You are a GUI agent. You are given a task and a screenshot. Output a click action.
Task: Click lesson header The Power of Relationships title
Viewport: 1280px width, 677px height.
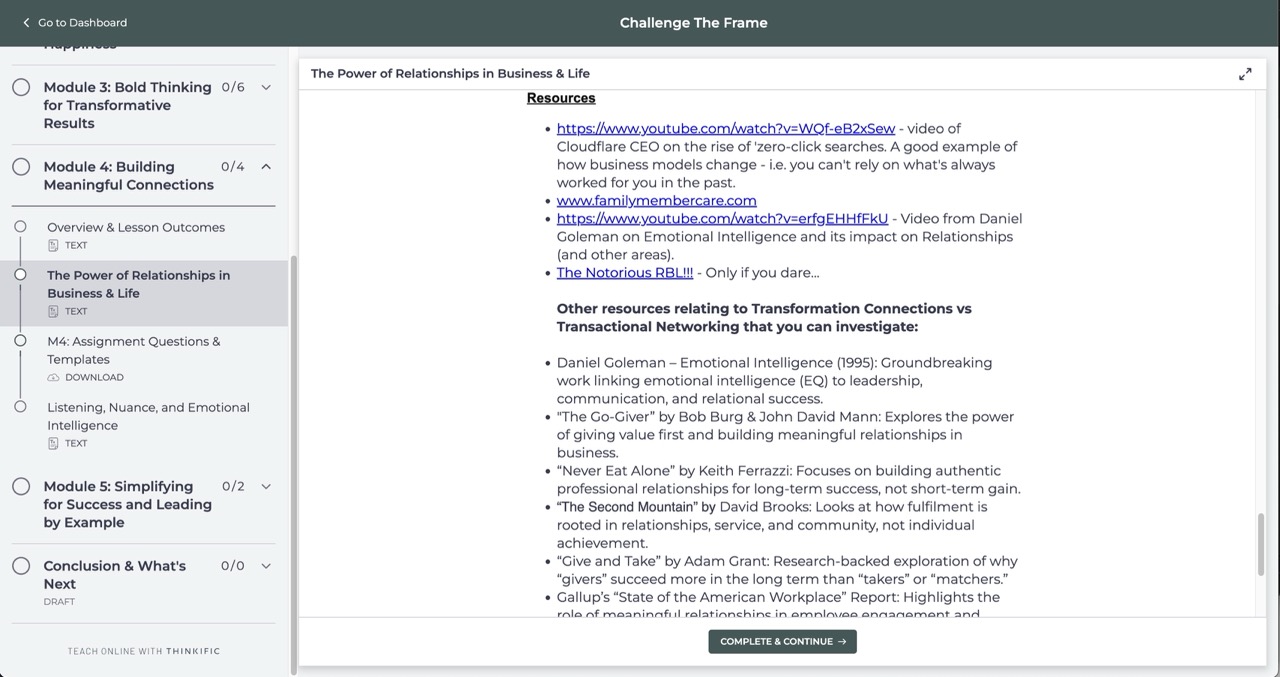[x=450, y=73]
